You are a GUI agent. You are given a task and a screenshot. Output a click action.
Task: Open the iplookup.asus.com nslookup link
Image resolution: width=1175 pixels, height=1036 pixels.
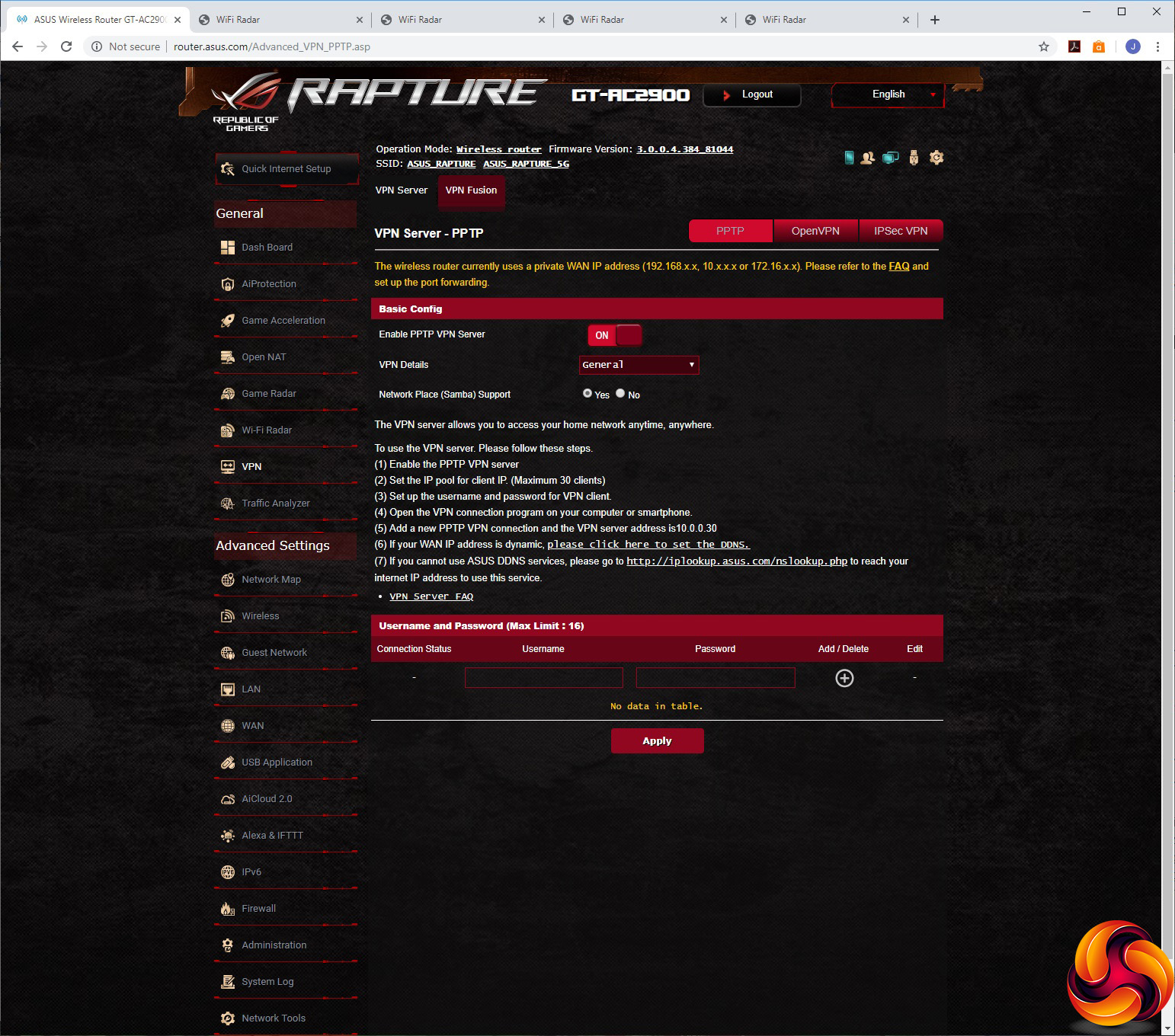(737, 561)
